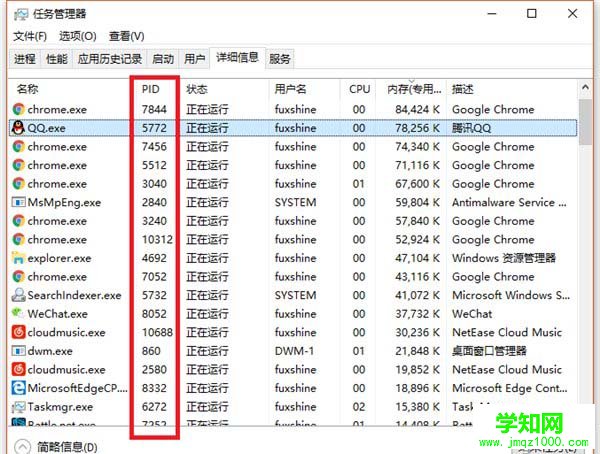
Task: Click the Task Manager title bar icon
Action: coord(21,15)
